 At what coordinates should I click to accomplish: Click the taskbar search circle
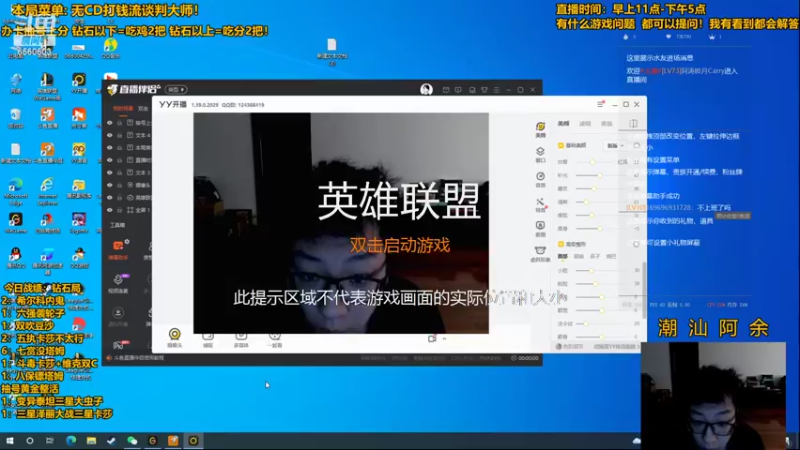(x=30, y=441)
